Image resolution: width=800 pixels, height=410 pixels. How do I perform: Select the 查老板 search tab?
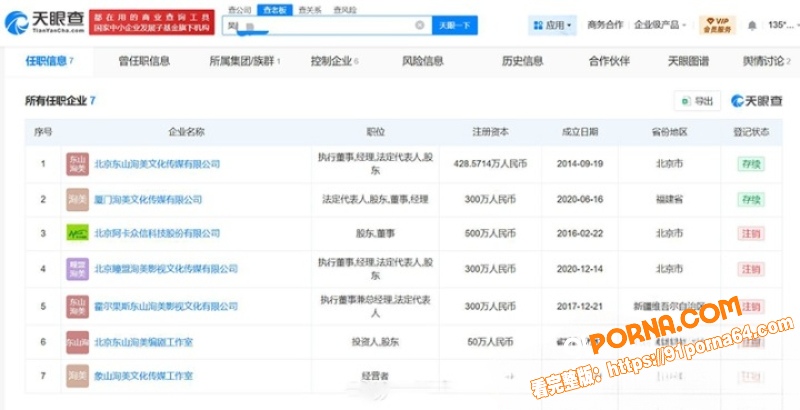click(x=274, y=10)
